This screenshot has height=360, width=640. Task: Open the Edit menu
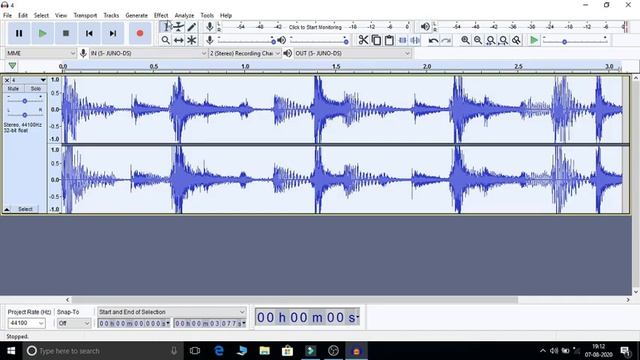pos(23,15)
